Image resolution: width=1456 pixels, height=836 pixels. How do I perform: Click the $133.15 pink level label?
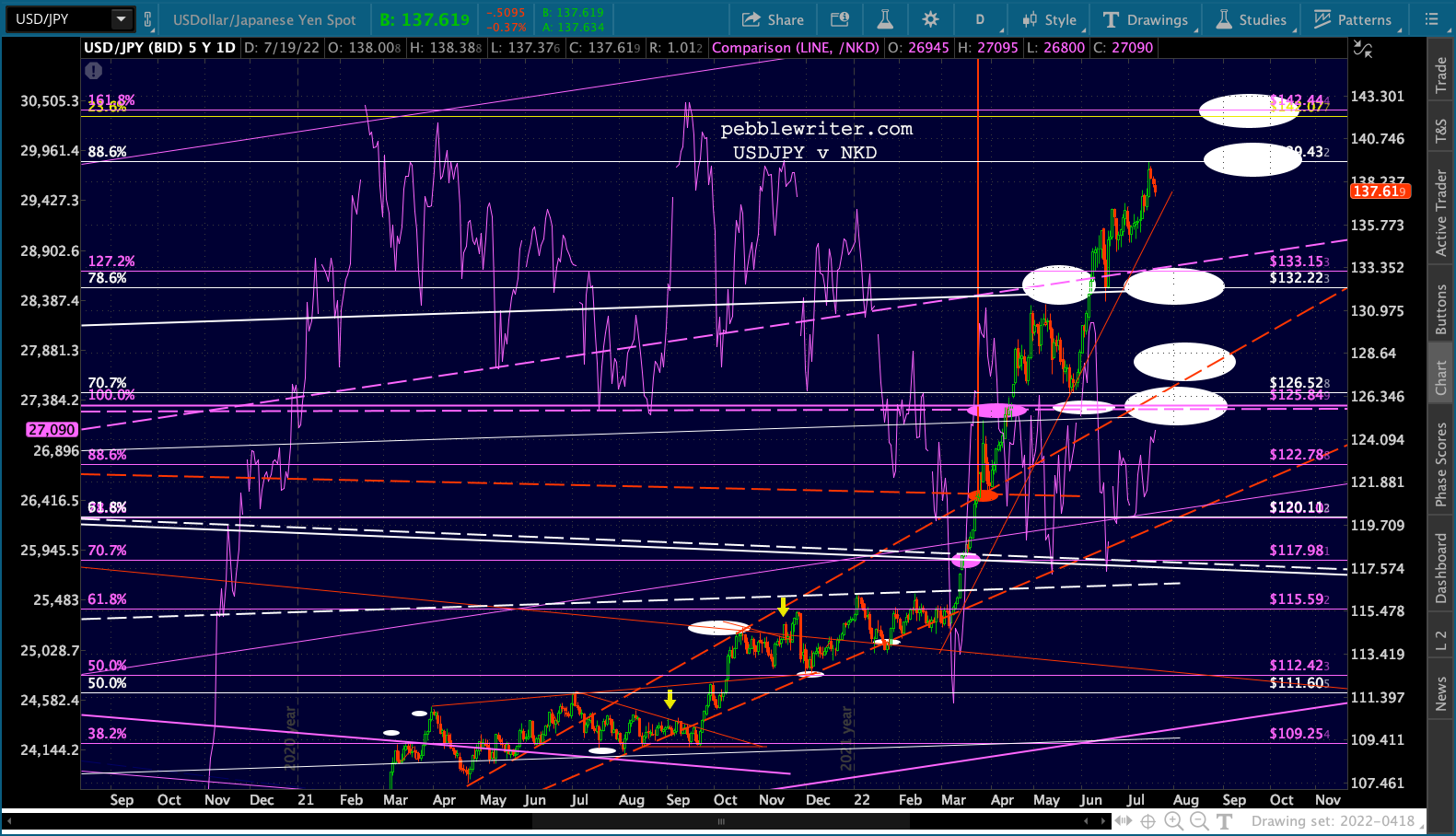[x=1299, y=261]
